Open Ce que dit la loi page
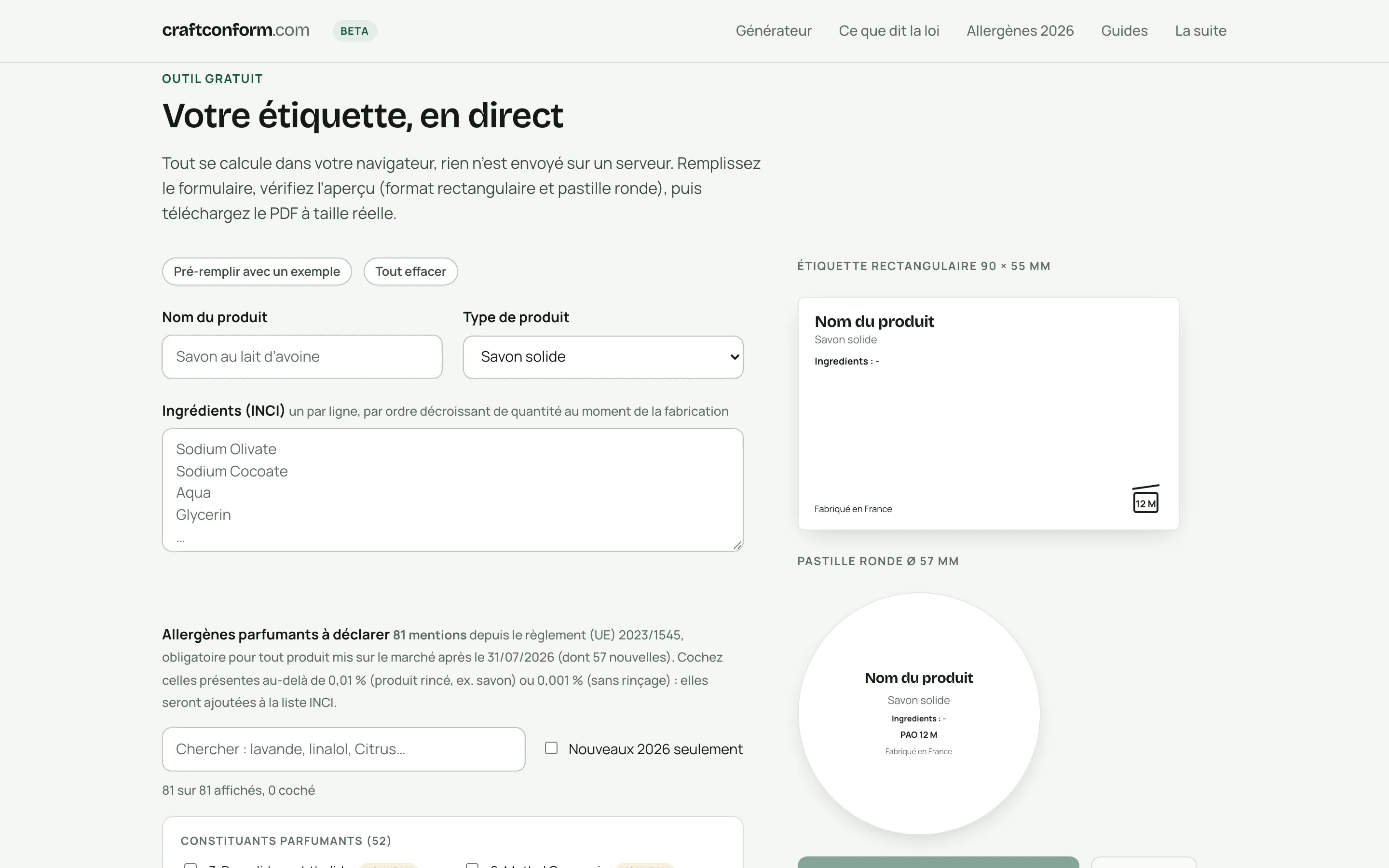1389x868 pixels. coord(888,31)
